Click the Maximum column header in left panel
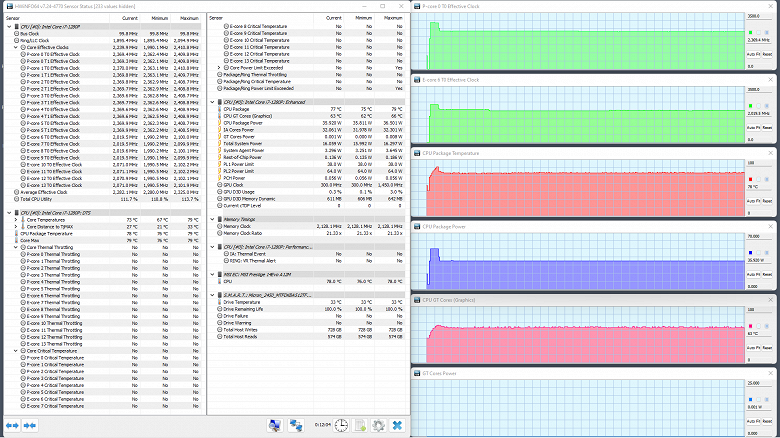 pos(189,18)
